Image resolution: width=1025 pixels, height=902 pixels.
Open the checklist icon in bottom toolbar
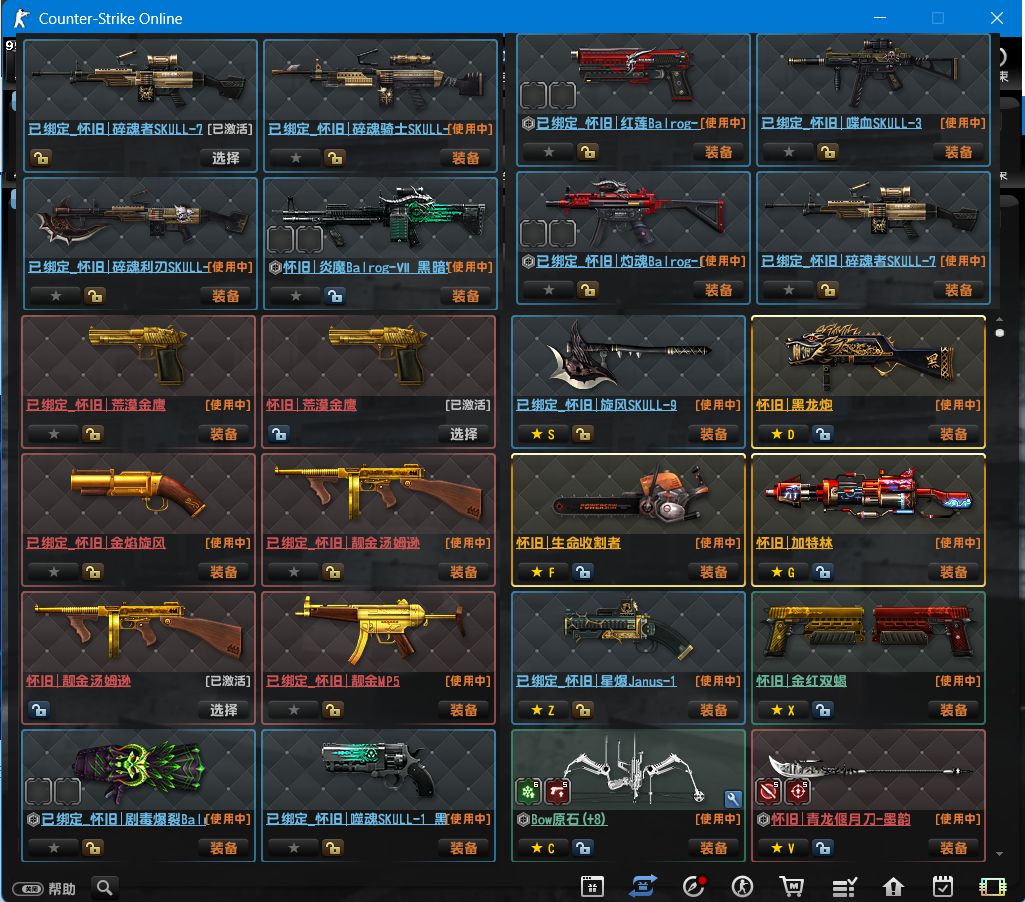pos(844,887)
